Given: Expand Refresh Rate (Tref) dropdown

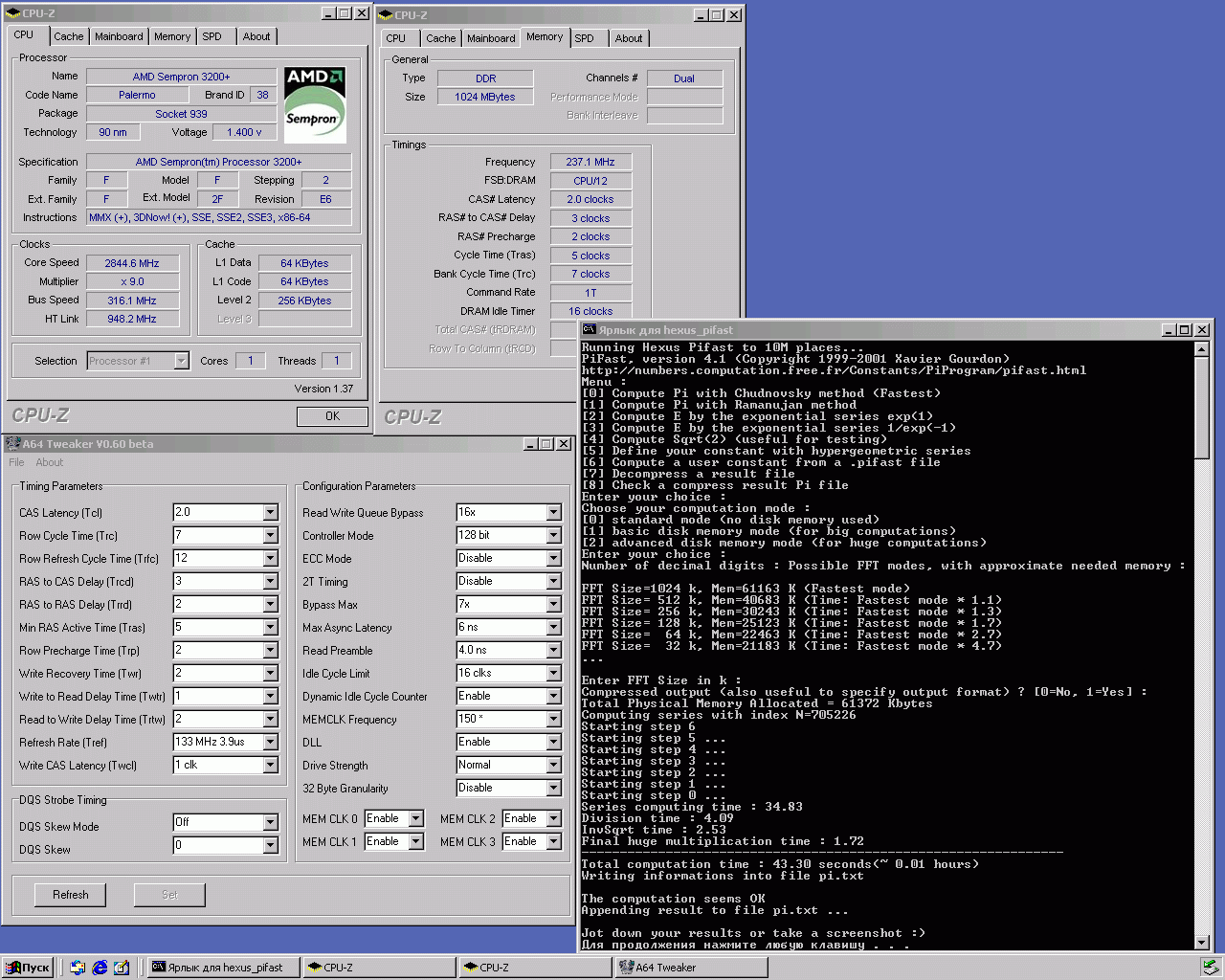Looking at the screenshot, I should (271, 743).
